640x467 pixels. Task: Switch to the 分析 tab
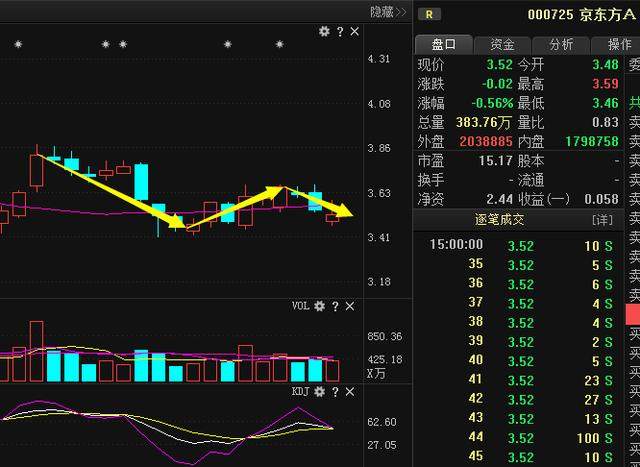pyautogui.click(x=561, y=44)
